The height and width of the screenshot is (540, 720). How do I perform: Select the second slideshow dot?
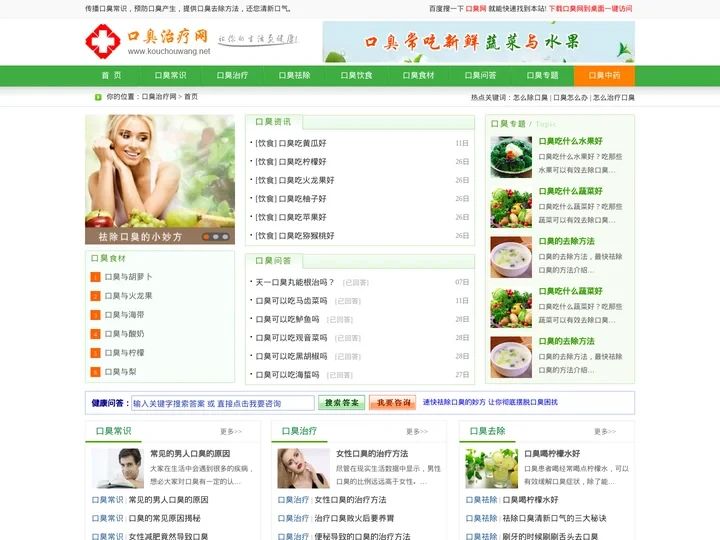coord(215,237)
